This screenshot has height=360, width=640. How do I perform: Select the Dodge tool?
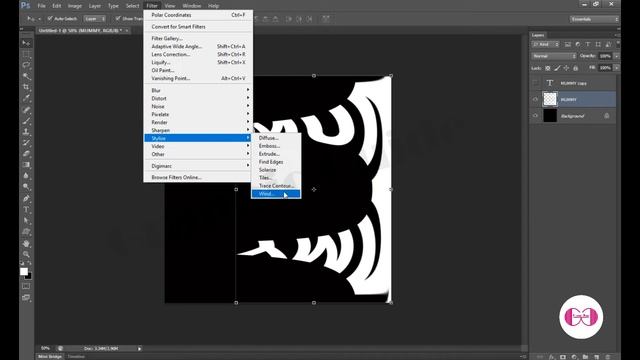(x=26, y=187)
